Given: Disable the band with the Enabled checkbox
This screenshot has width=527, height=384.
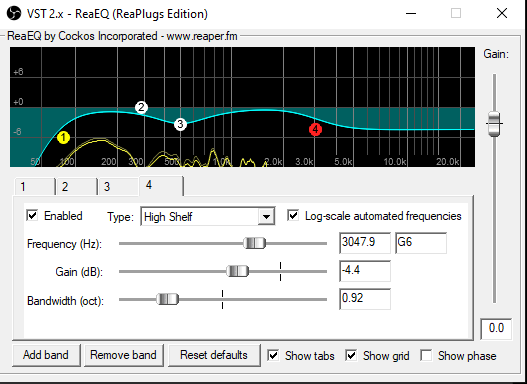Looking at the screenshot, I should [32, 216].
